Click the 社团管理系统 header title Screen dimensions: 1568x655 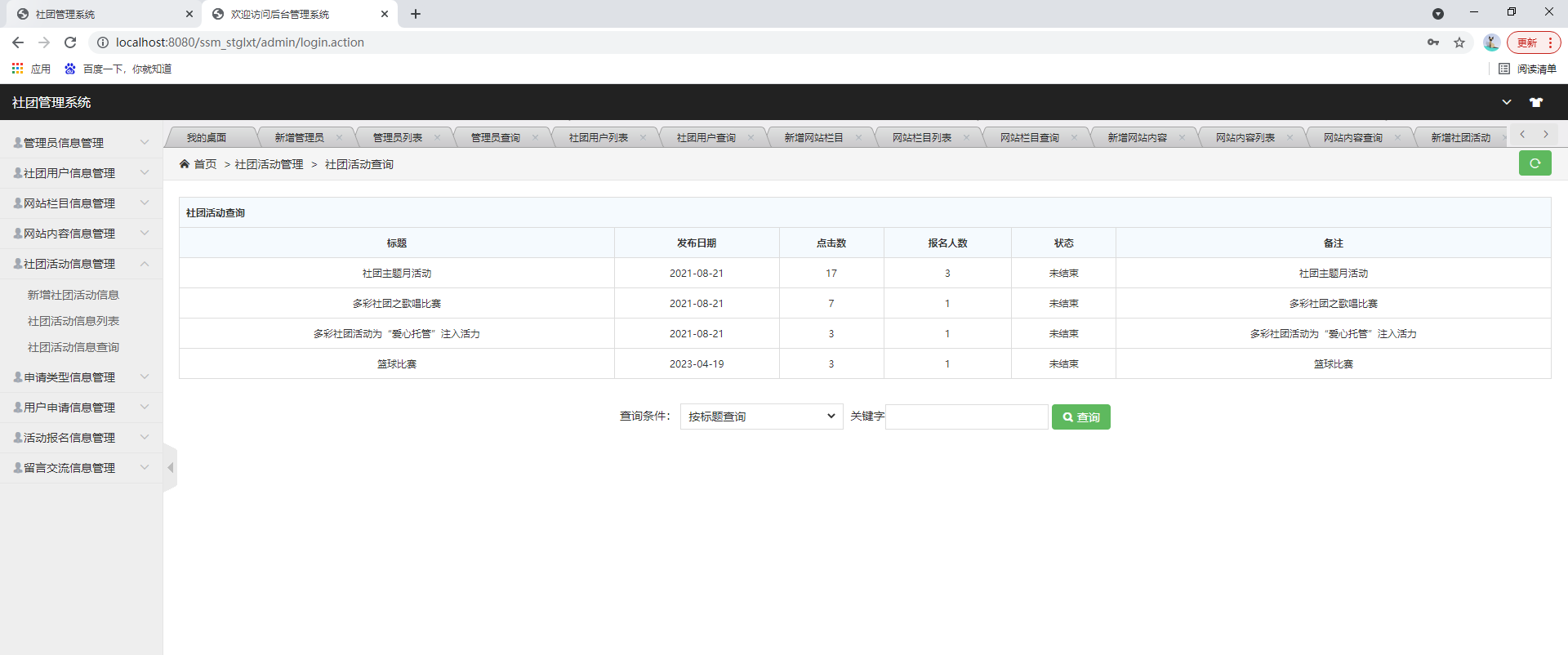(51, 102)
